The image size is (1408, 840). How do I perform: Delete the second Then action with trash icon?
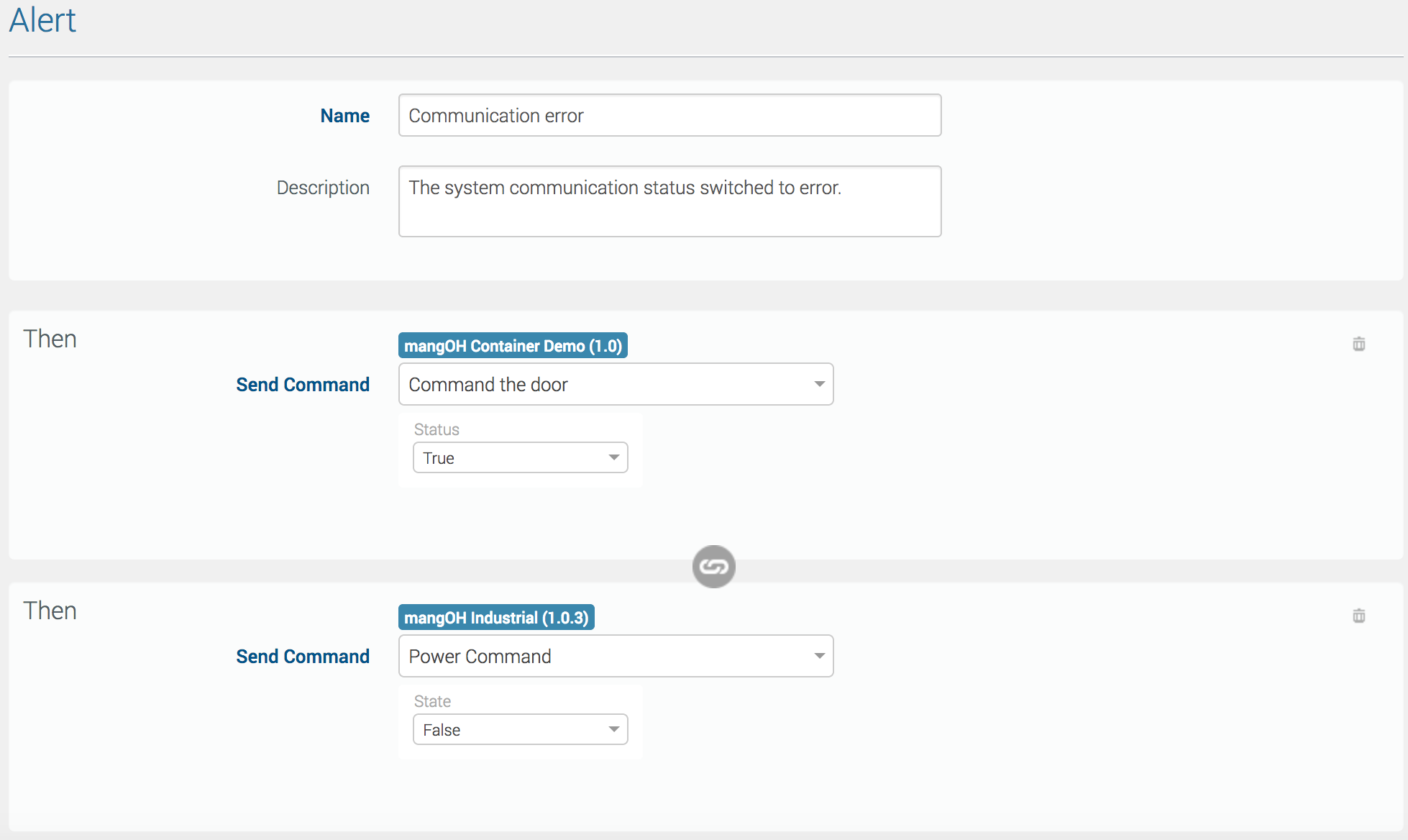point(1358,616)
